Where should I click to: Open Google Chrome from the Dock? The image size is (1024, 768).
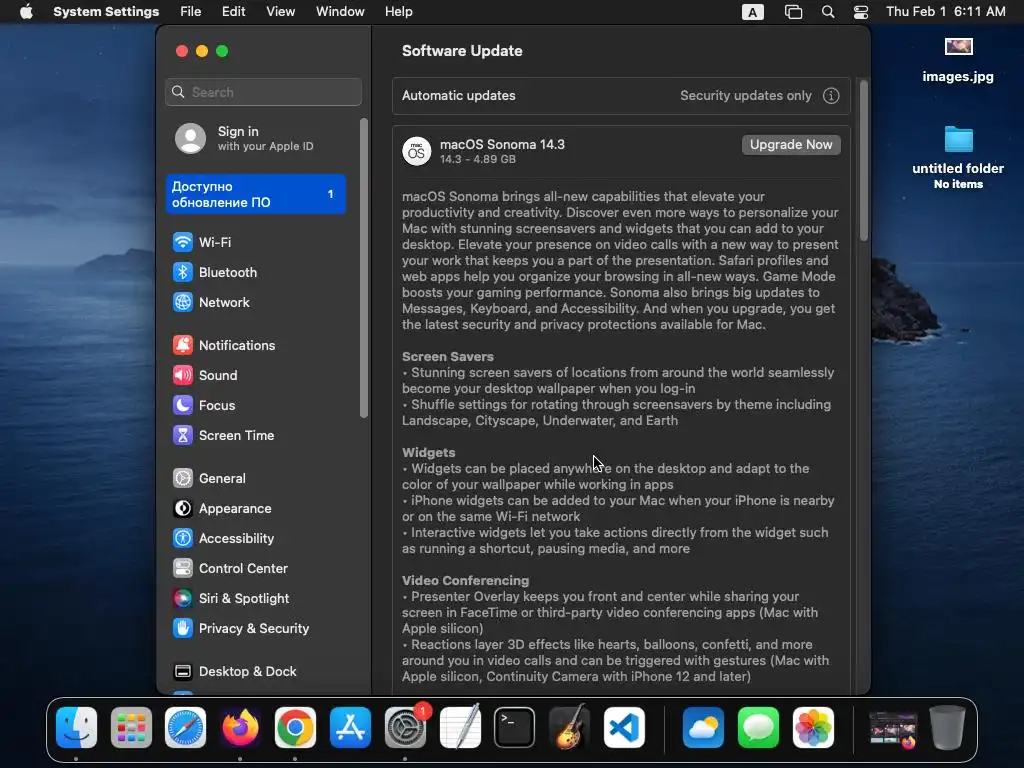[295, 728]
